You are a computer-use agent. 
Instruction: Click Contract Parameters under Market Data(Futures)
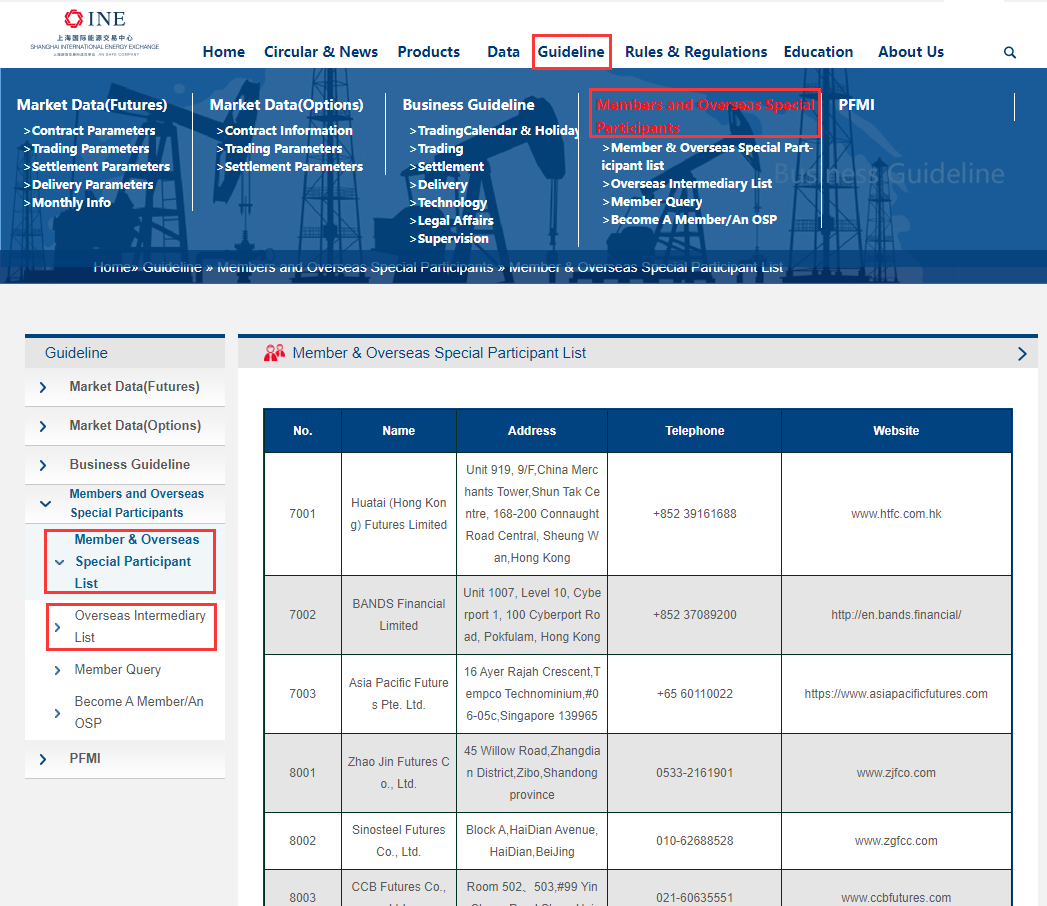(x=93, y=131)
